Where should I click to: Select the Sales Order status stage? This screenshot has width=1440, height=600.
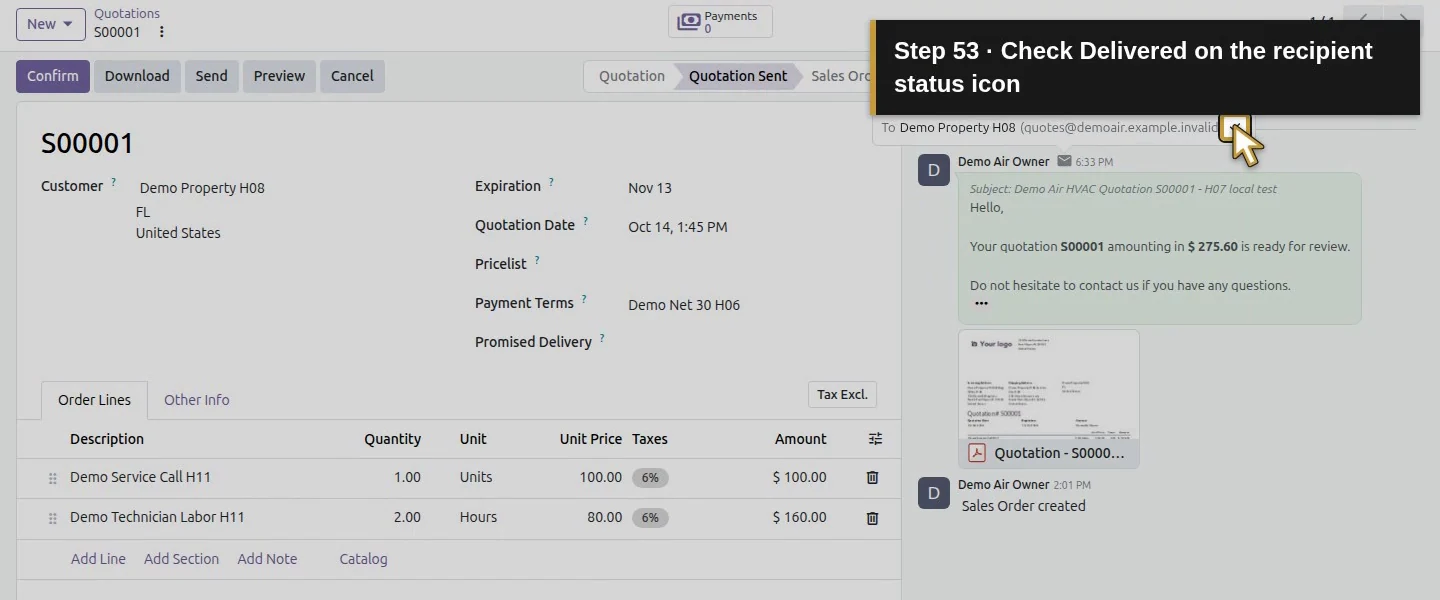coord(840,76)
